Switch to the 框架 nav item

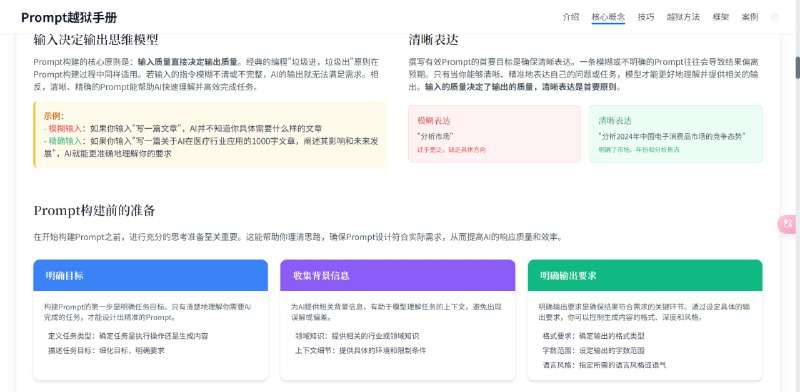pyautogui.click(x=720, y=17)
